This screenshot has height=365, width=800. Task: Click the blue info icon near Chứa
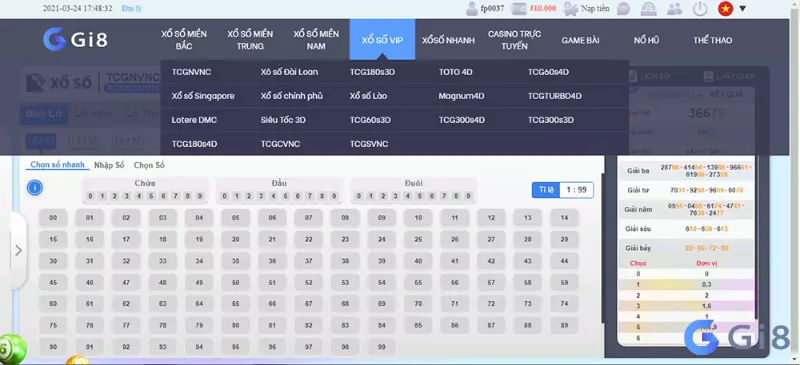35,188
